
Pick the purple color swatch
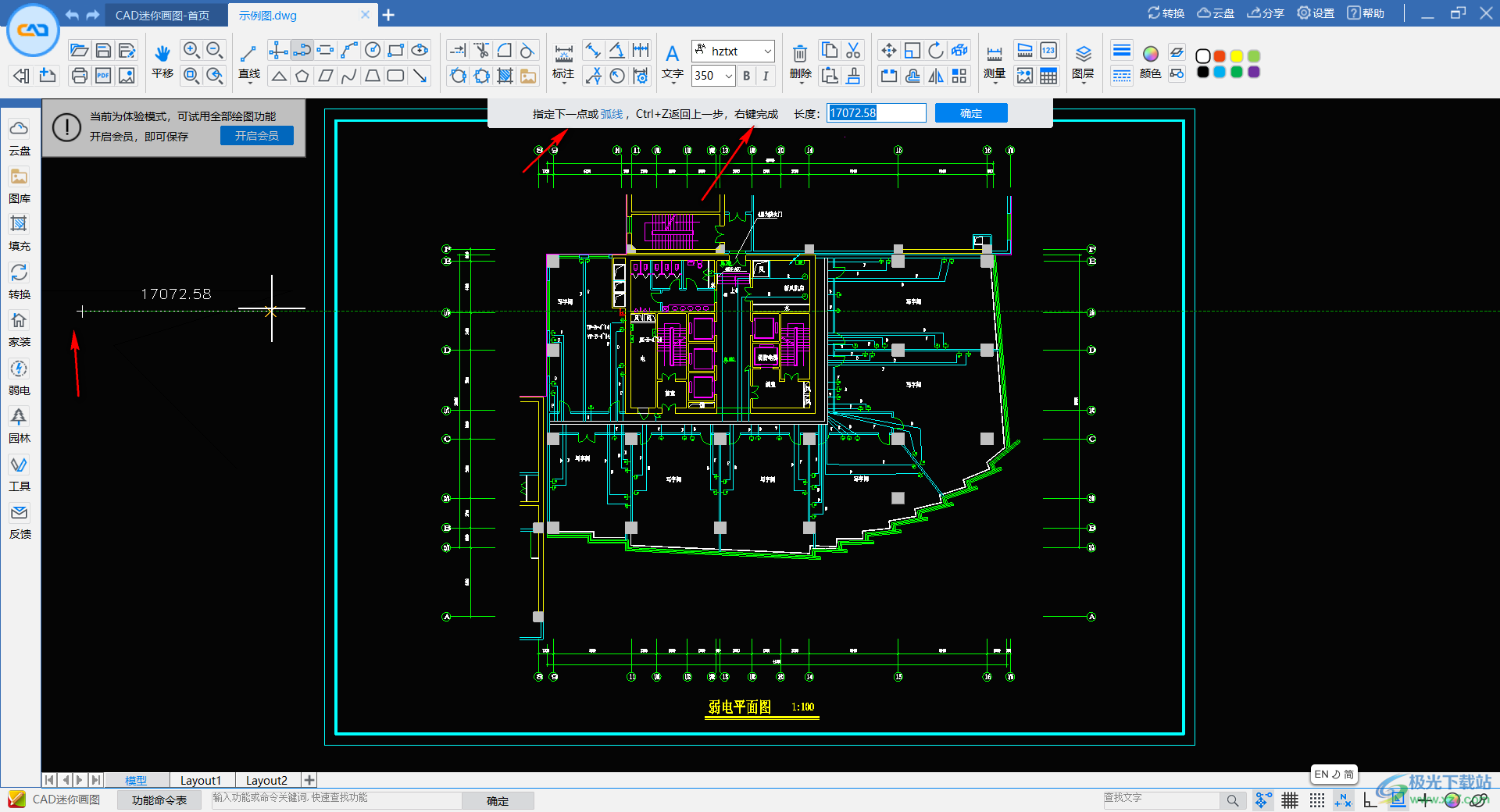[x=1254, y=72]
